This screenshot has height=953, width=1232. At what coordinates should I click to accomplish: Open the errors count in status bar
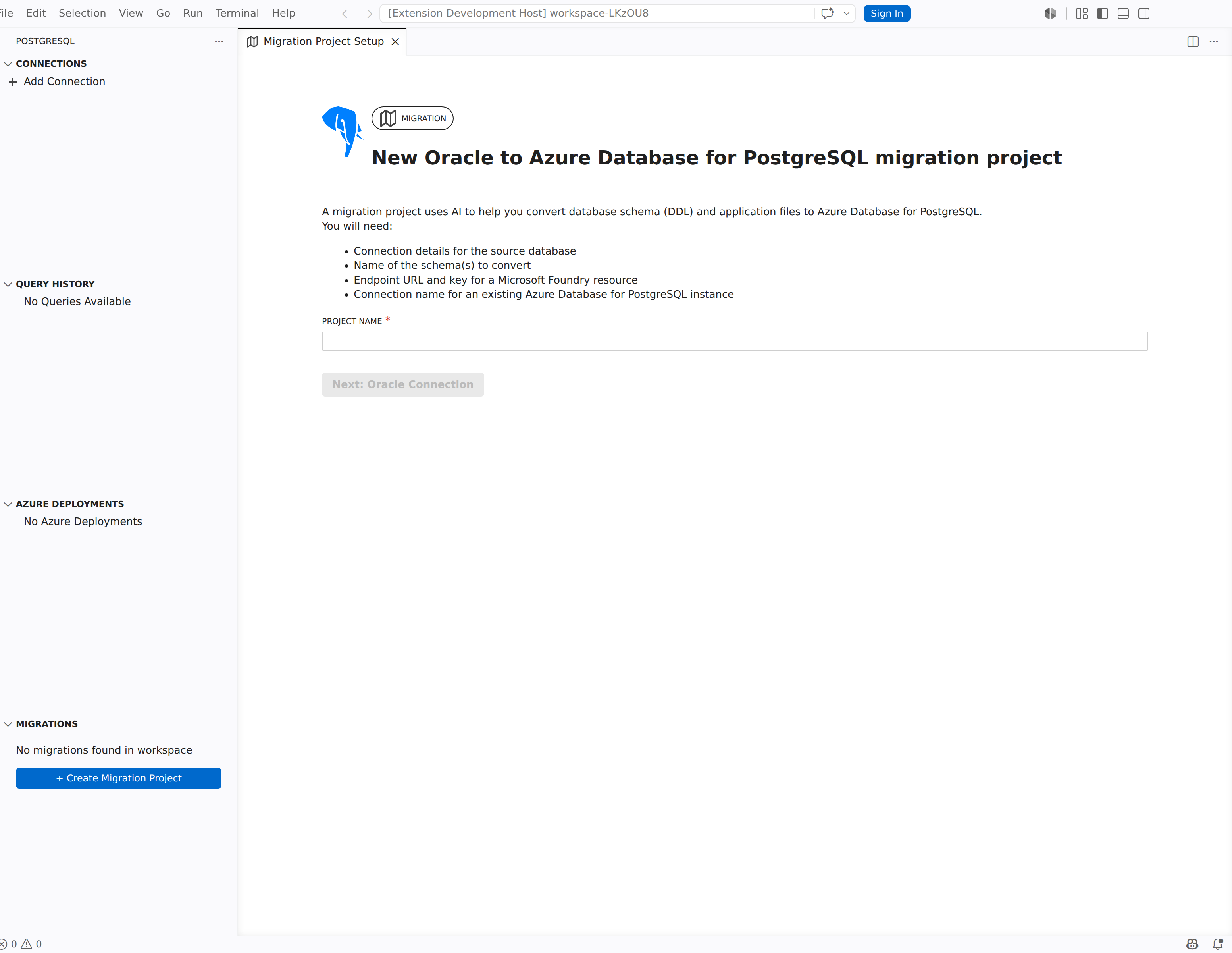pyautogui.click(x=8, y=944)
